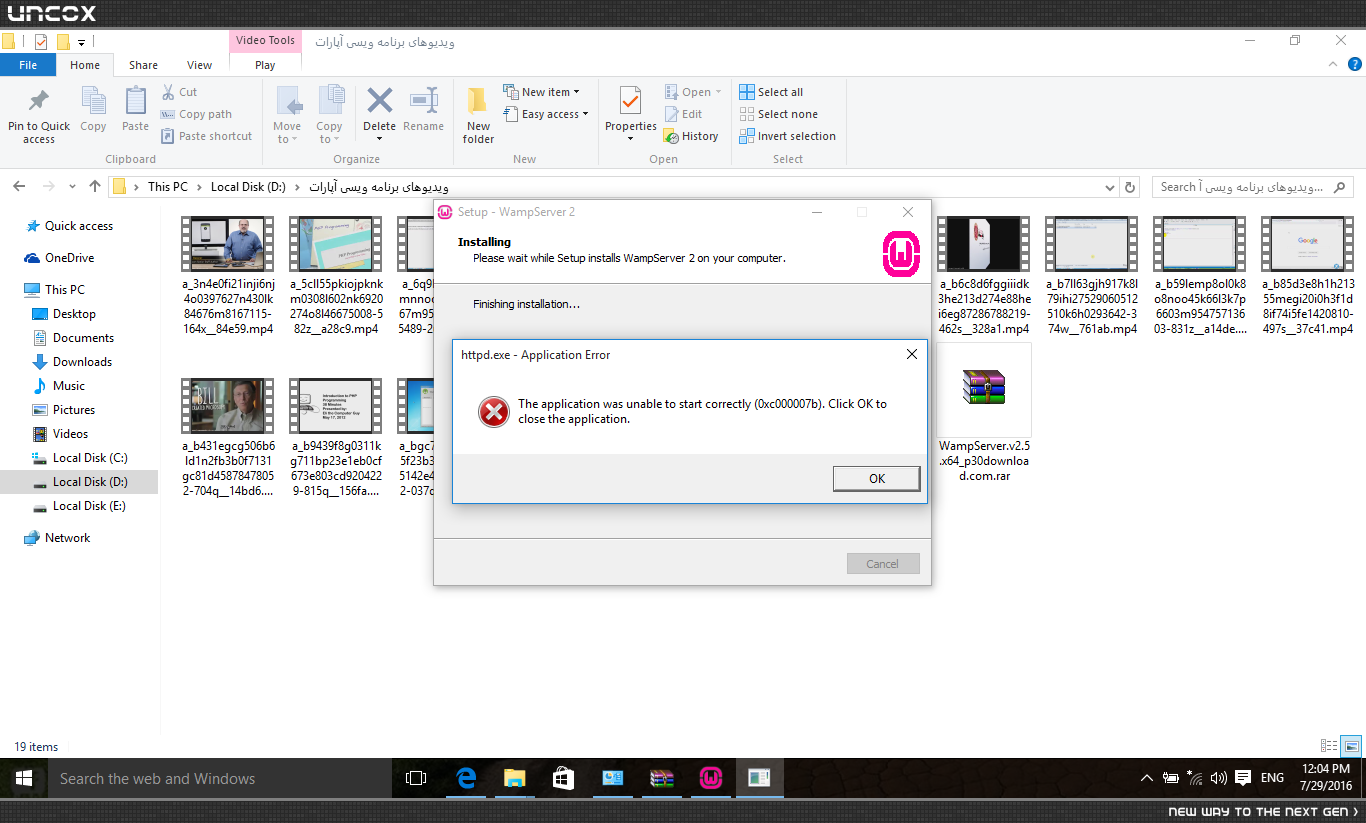The height and width of the screenshot is (823, 1366).
Task: Expand the New item dropdown
Action: click(541, 92)
